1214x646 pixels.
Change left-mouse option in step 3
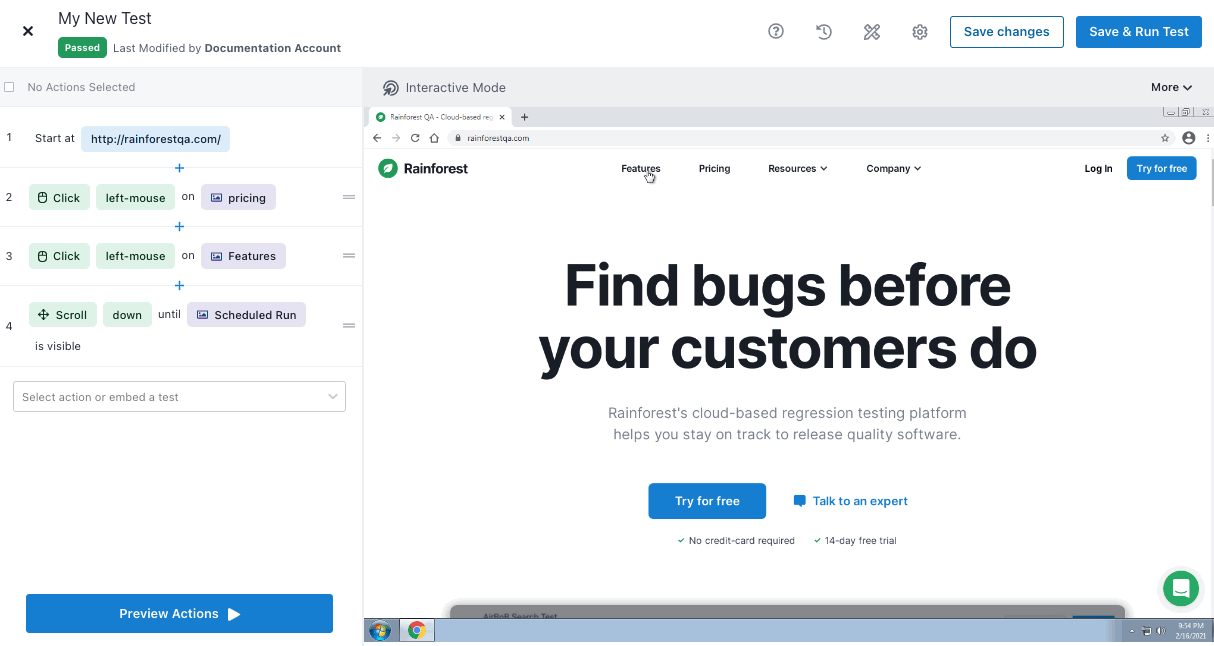pos(135,256)
